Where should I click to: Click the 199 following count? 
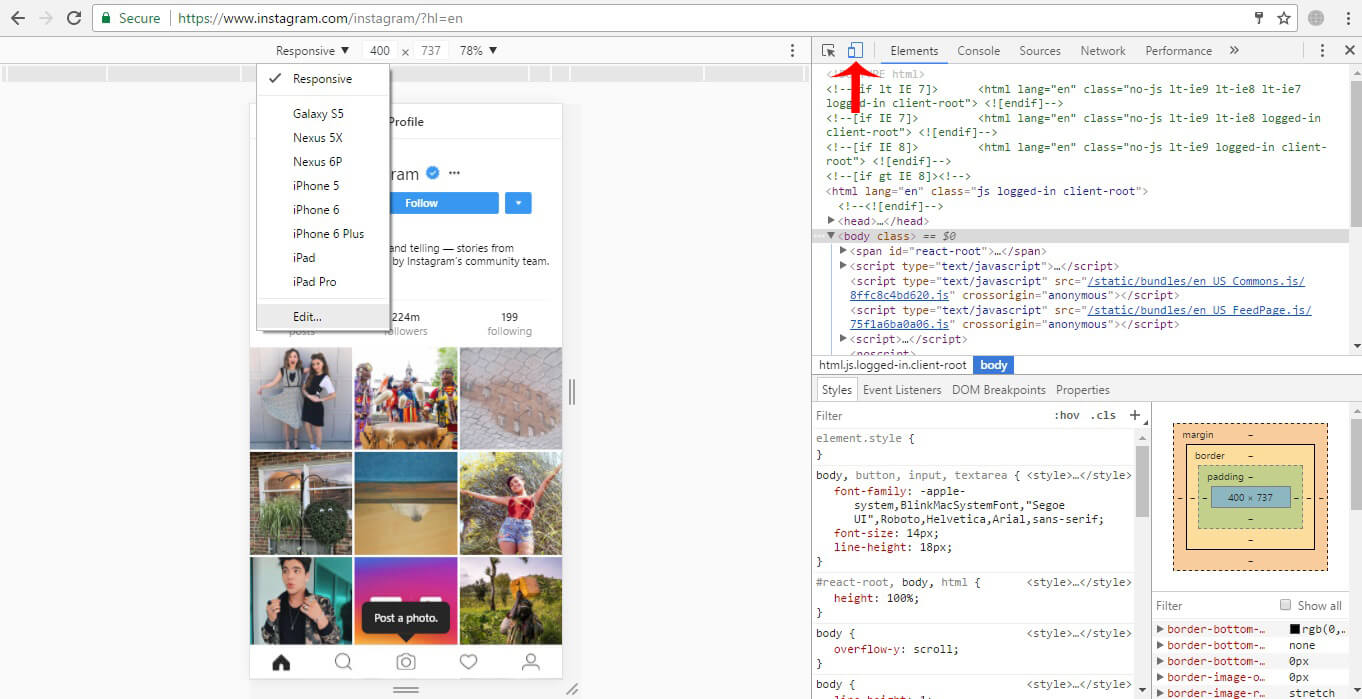click(509, 323)
